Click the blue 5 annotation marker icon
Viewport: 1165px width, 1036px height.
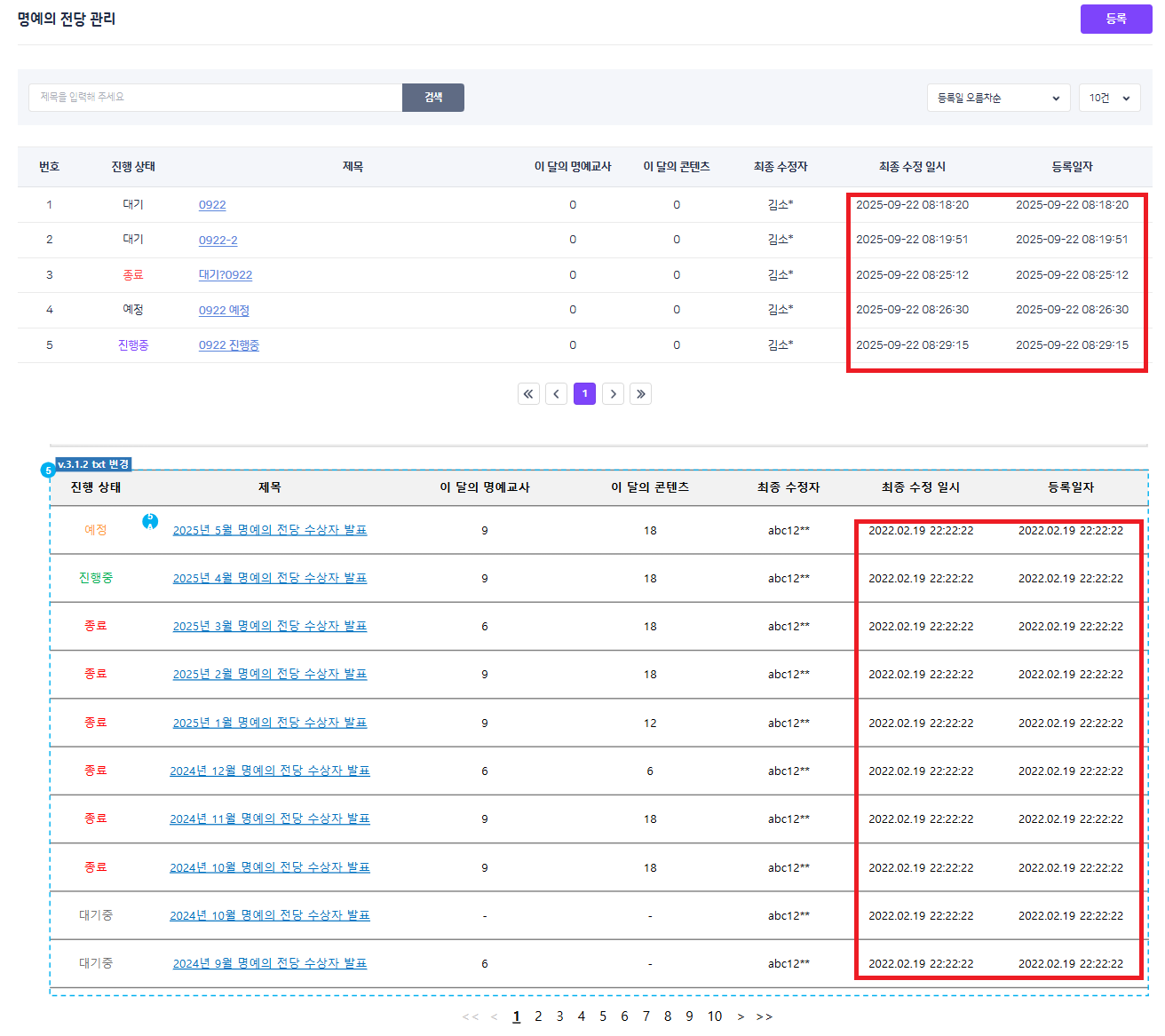[x=48, y=470]
